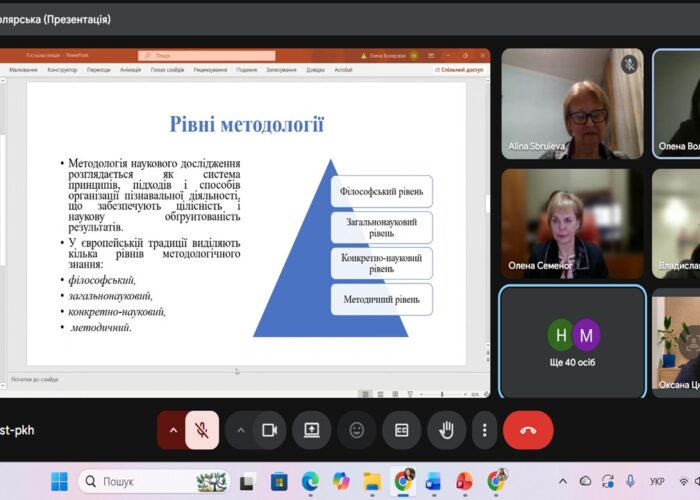Unmute the microphone in the meeting
The width and height of the screenshot is (700, 500).
point(202,430)
